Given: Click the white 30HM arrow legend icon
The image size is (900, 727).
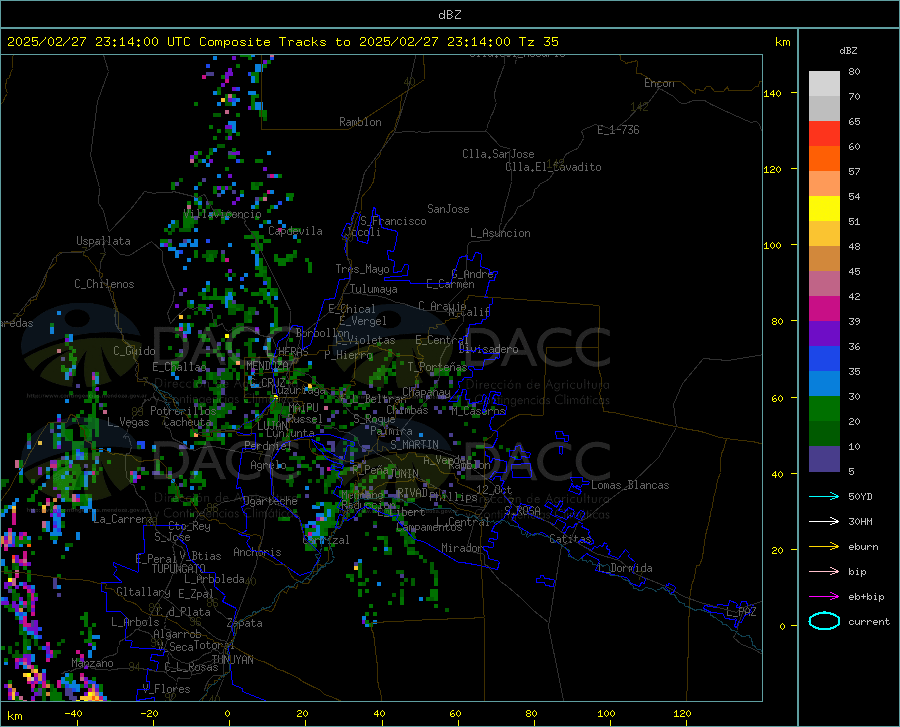Looking at the screenshot, I should point(824,521).
